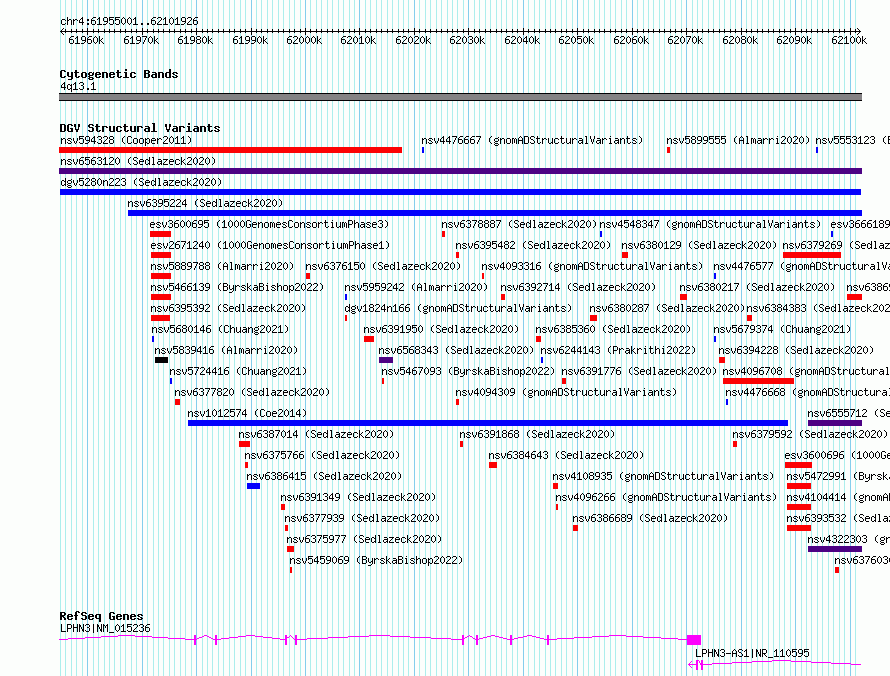Click the nsv6377820 (Sedlazeck2020) label
890x676 pixels.
(x=252, y=392)
